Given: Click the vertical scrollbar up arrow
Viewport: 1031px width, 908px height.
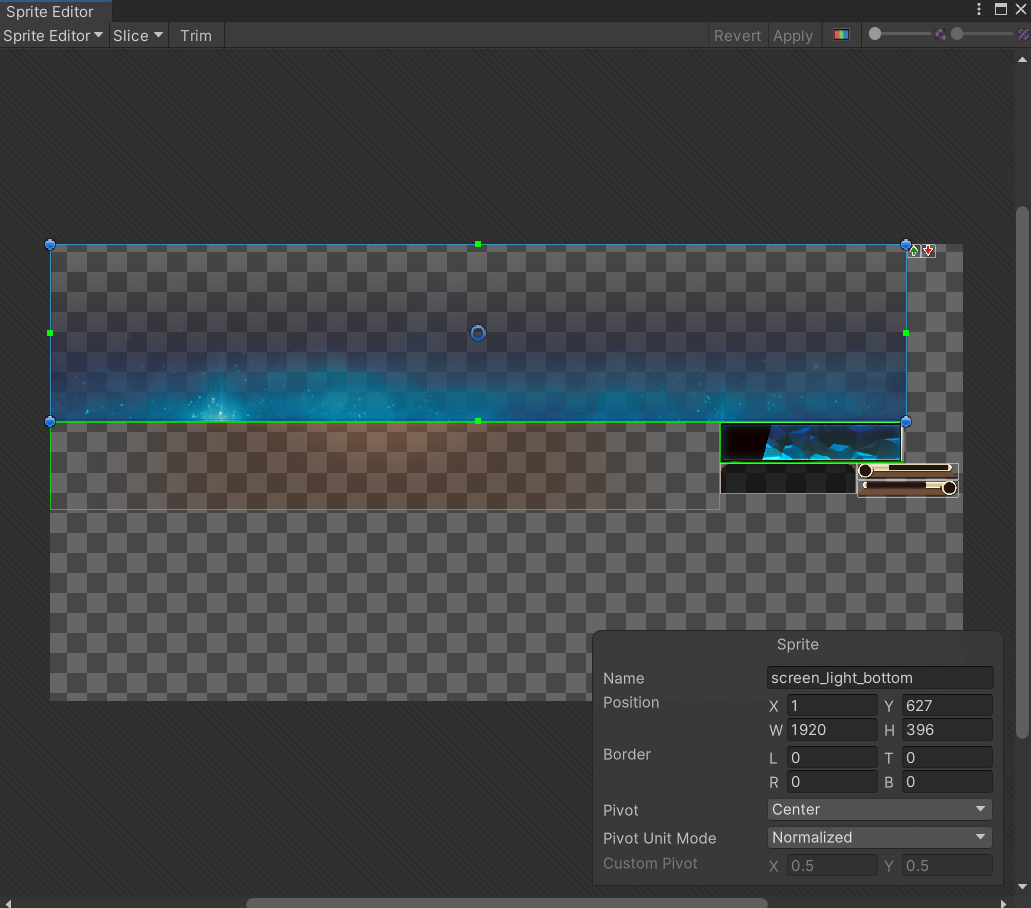Looking at the screenshot, I should click(1022, 59).
